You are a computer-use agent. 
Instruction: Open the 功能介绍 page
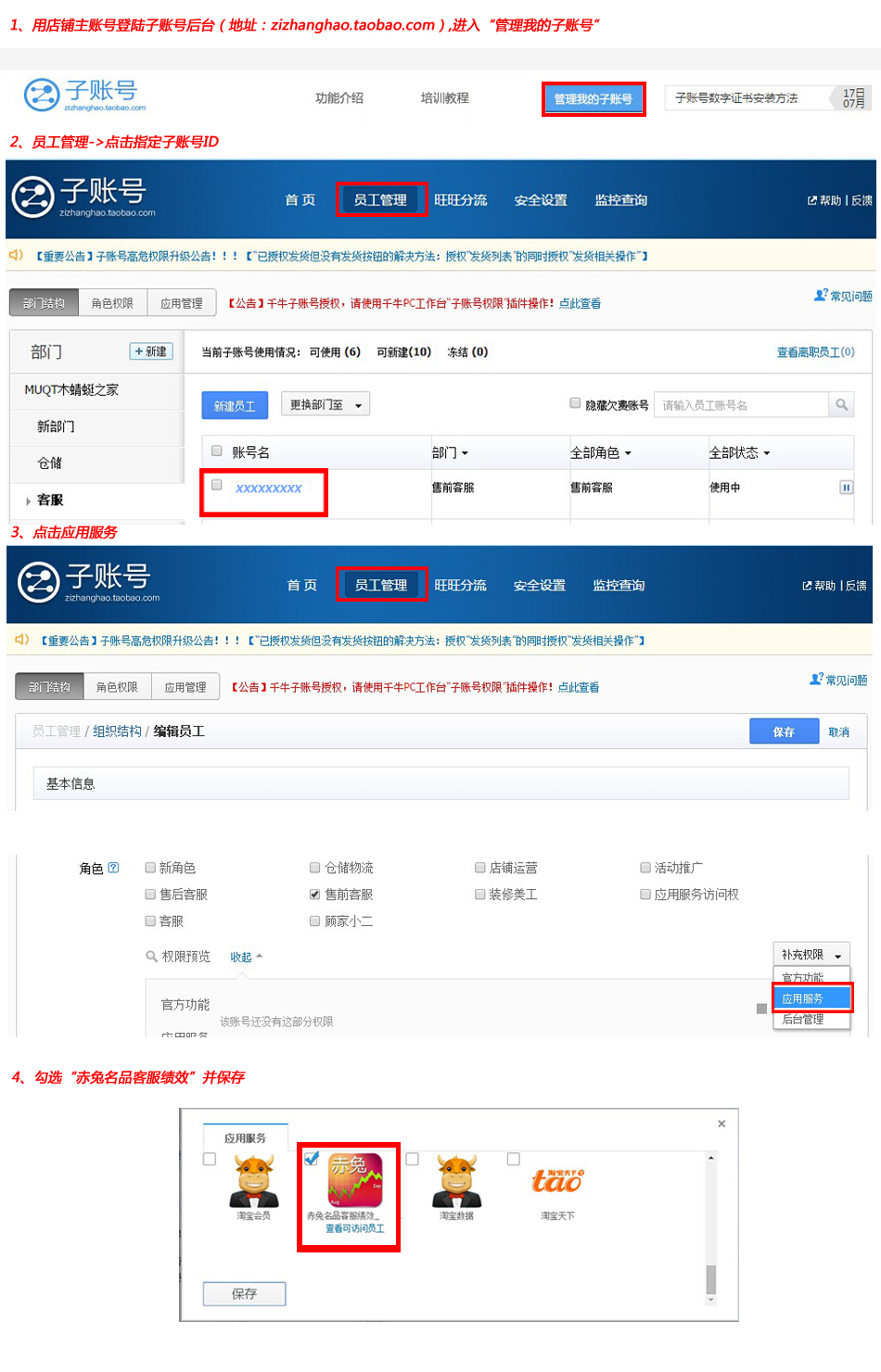point(339,97)
